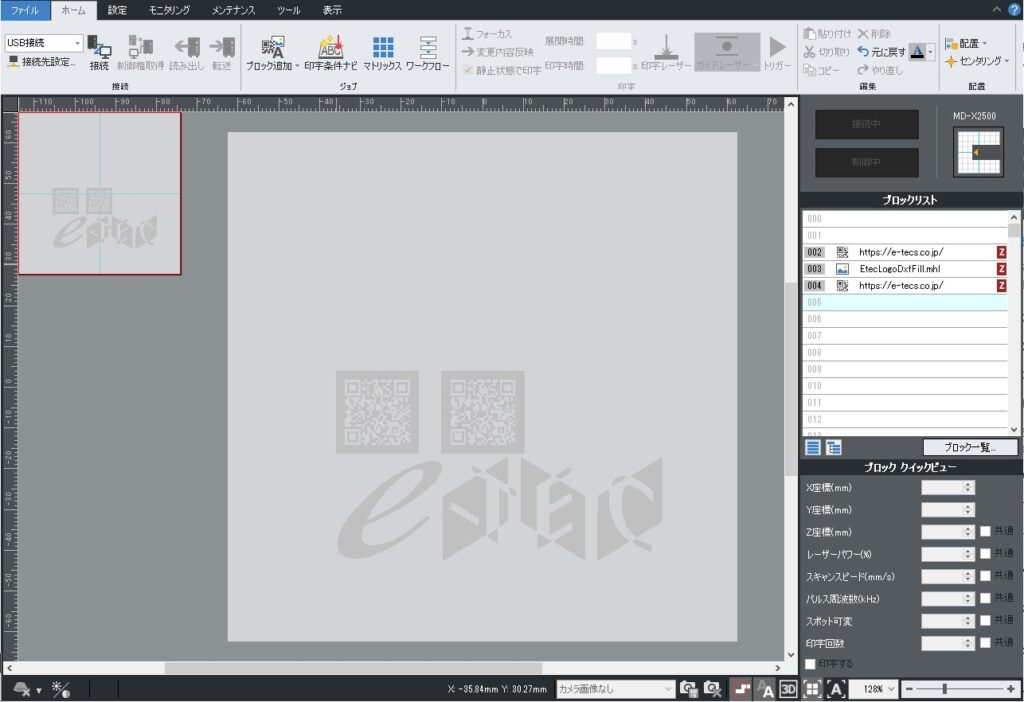This screenshot has width=1024, height=702.
Task: Click the fit-to-area view icon
Action: point(812,688)
